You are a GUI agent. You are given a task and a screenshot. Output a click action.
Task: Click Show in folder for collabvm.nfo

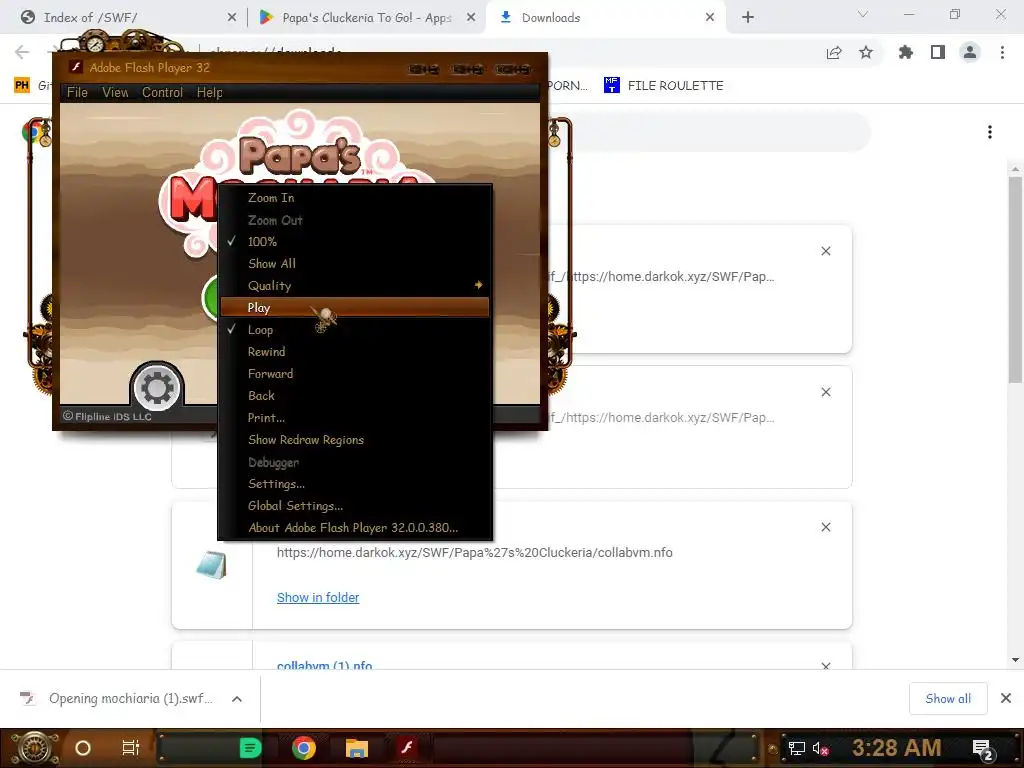(x=318, y=598)
